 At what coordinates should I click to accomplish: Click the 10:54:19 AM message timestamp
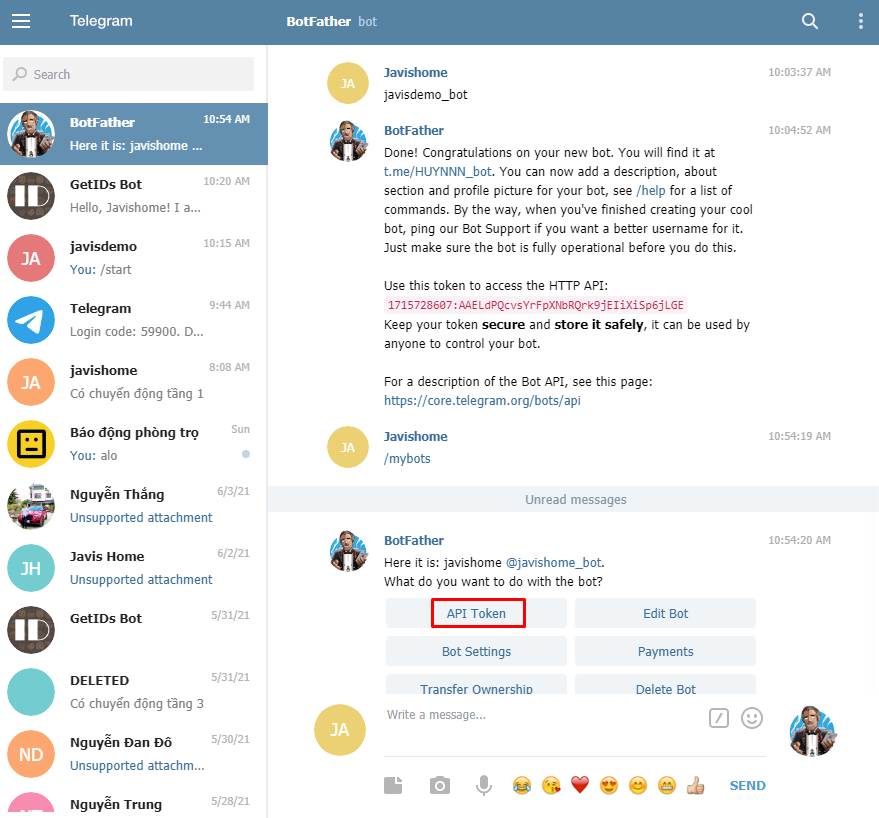[799, 436]
